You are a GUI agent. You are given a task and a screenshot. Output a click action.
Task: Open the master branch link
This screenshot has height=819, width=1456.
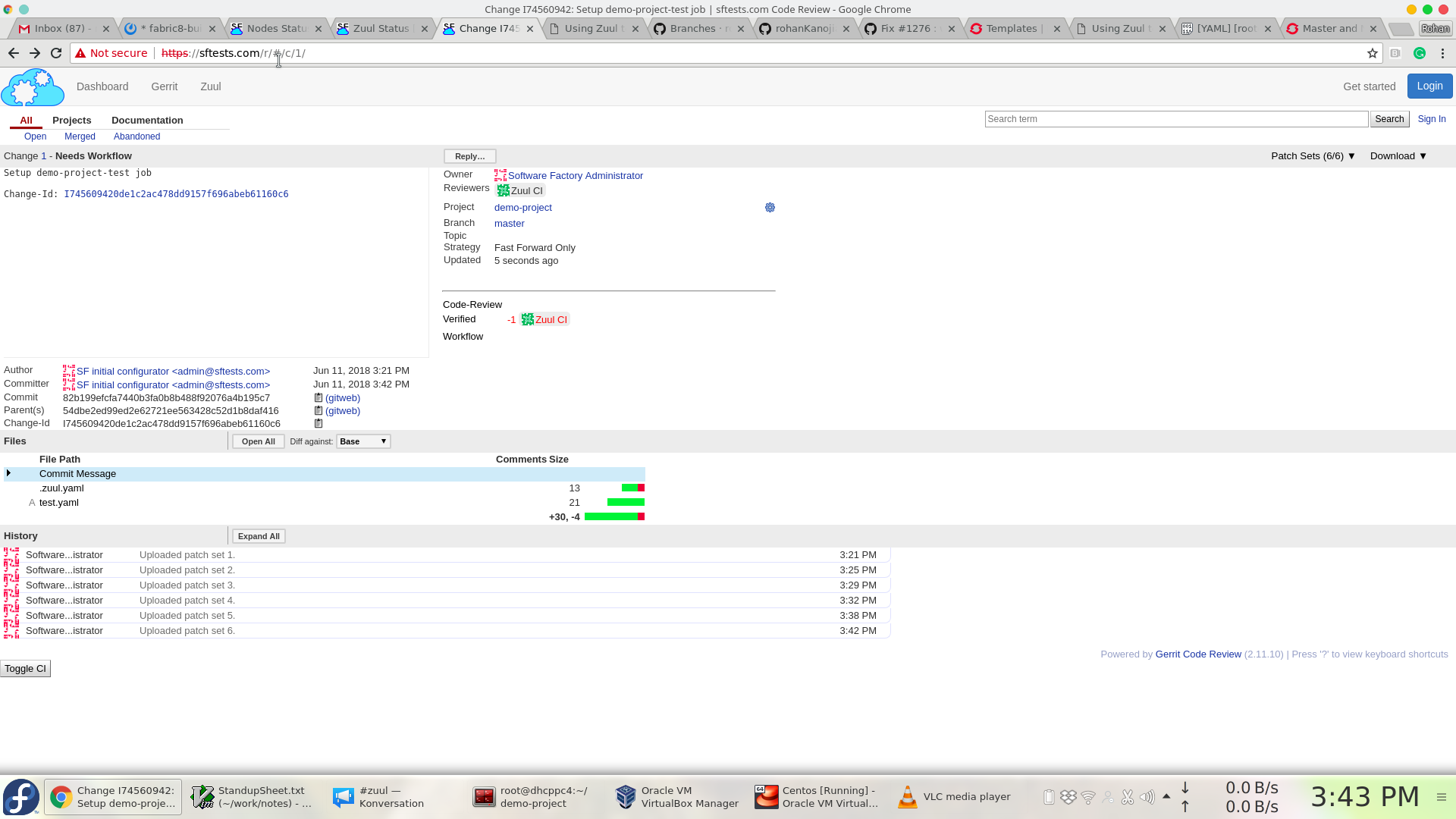click(509, 223)
